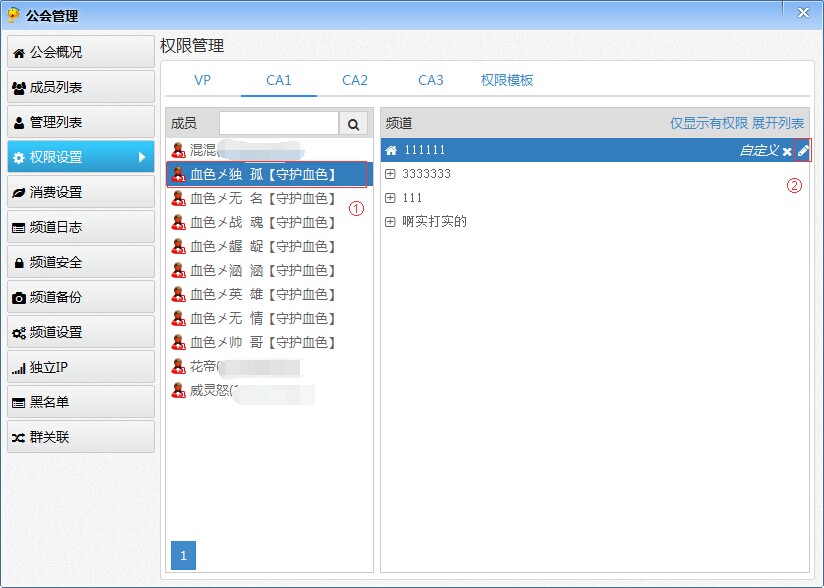This screenshot has height=588, width=824.
Task: Select member 血色メ帅 哥【守护血色】
Action: click(269, 343)
